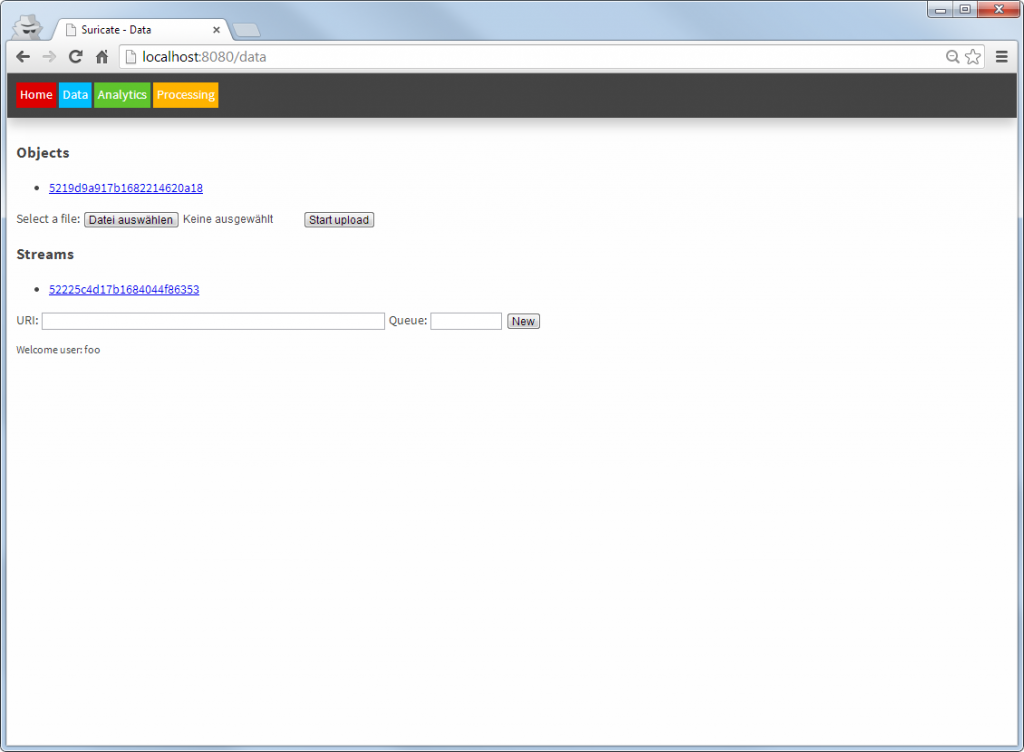Go to the Processing section
The image size is (1024, 752).
(x=185, y=95)
